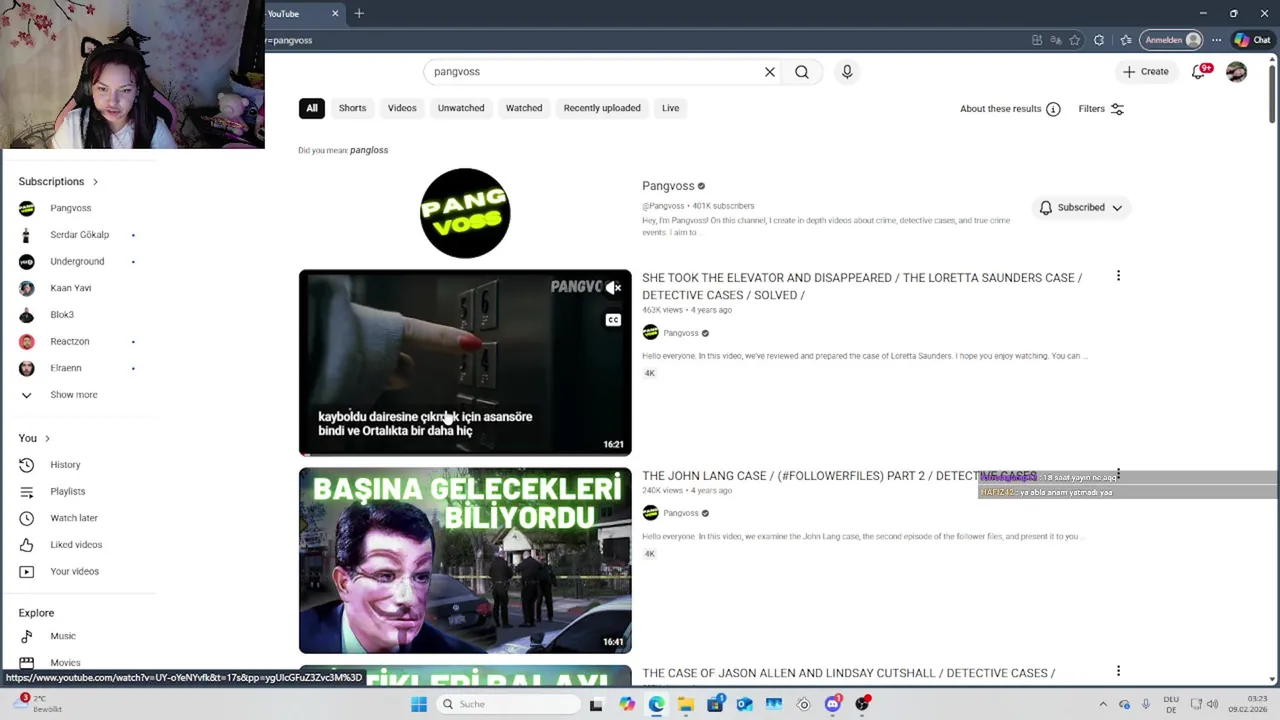Open the Jason Allen and Lindsay Cutshall video title

(848, 673)
